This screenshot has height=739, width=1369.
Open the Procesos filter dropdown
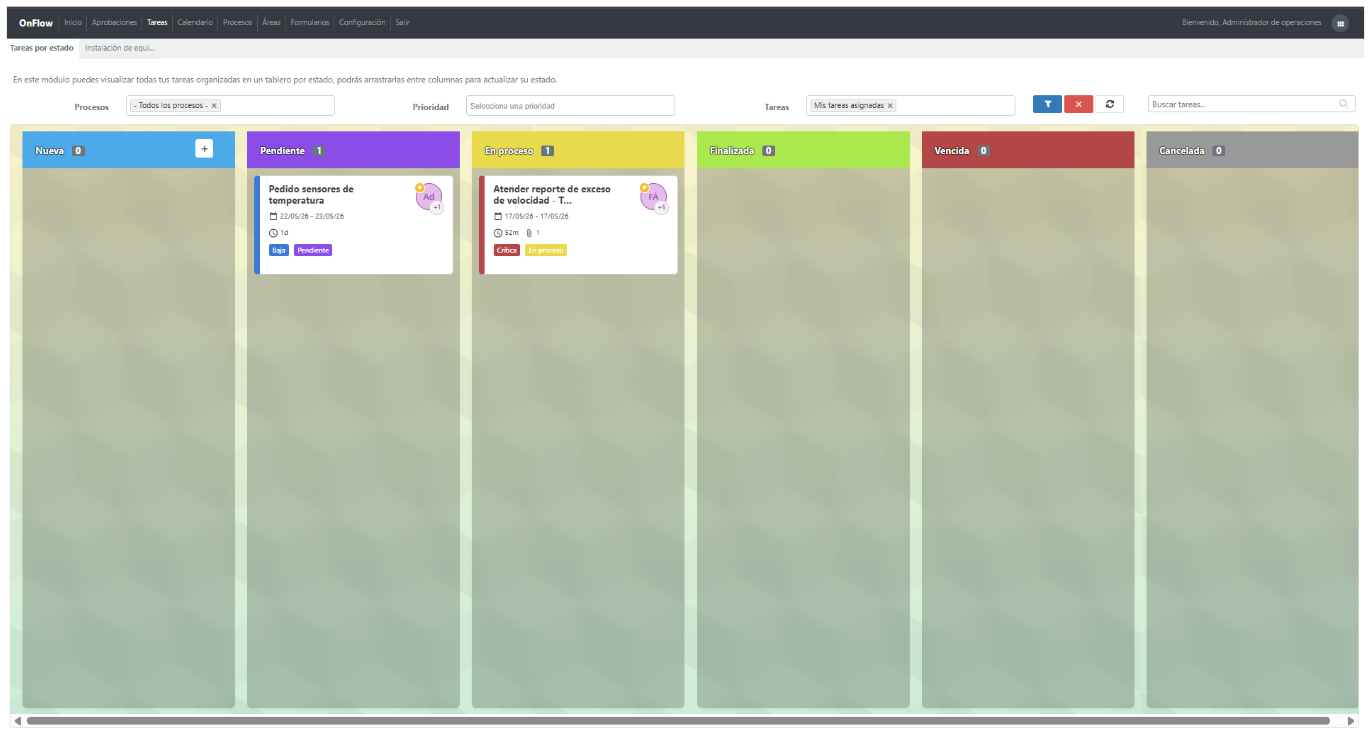[230, 105]
